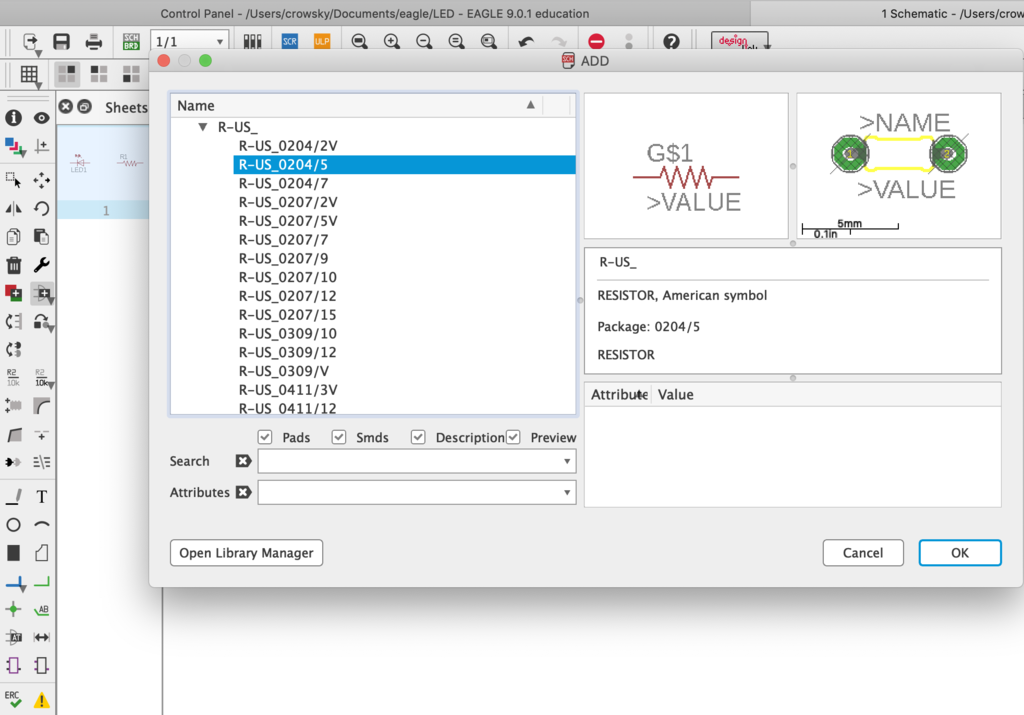
Task: Select the Change wrench tool
Action: tap(41, 265)
